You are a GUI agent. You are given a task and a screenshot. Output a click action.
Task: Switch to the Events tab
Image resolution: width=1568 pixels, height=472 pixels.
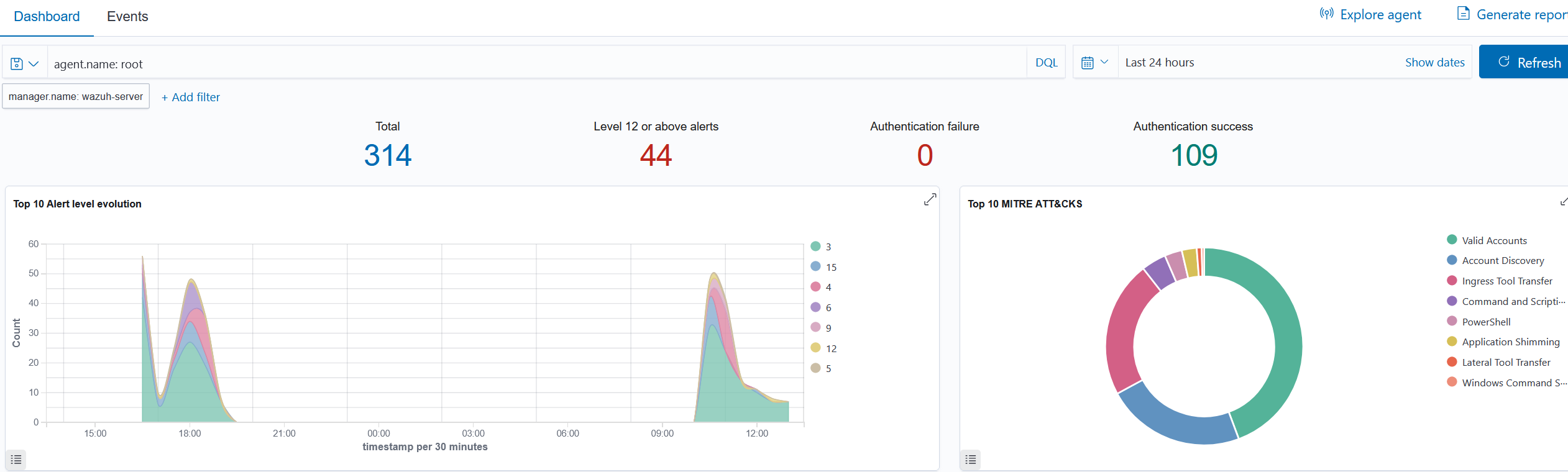tap(127, 17)
